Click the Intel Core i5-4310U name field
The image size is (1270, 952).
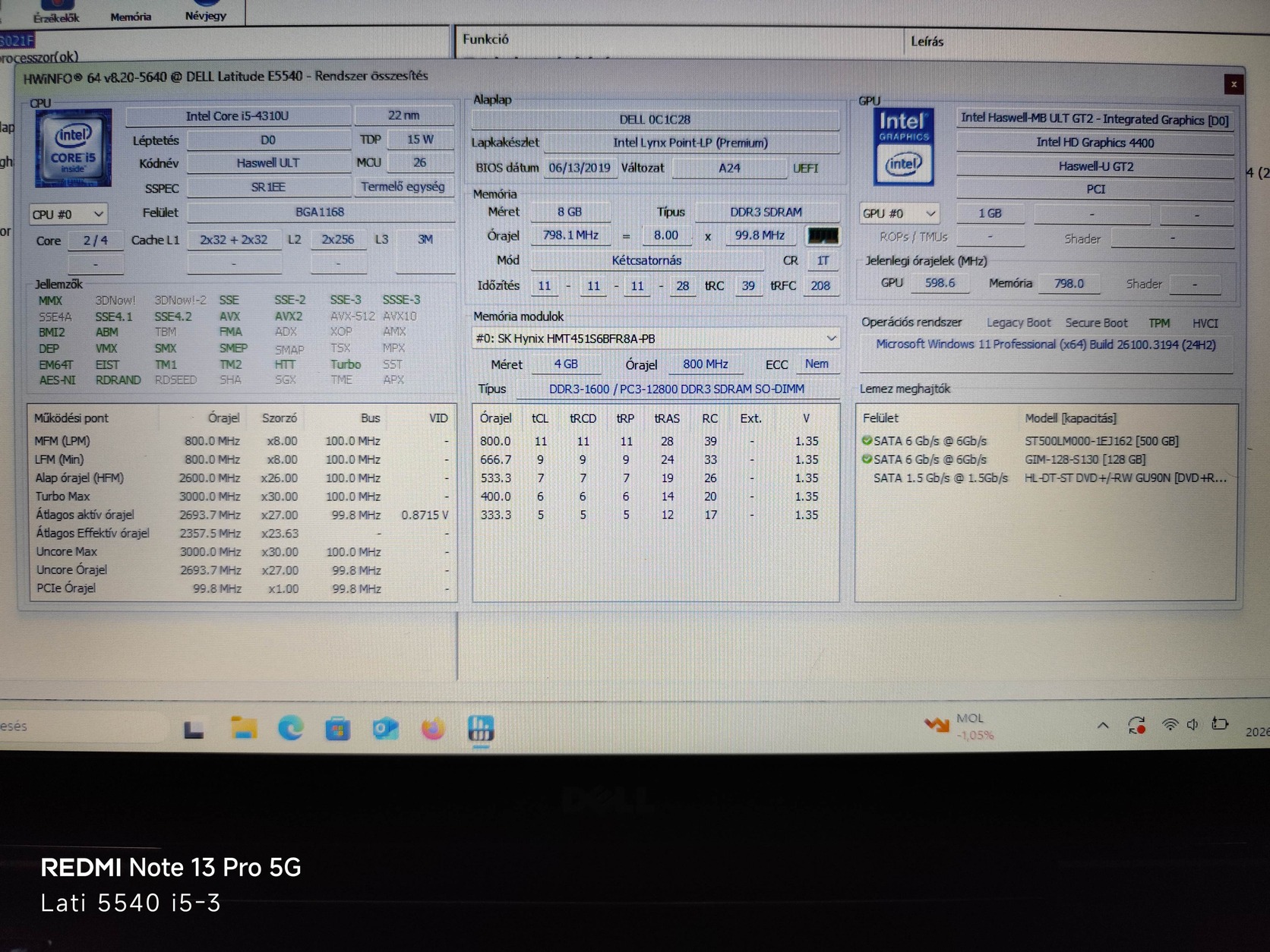(x=238, y=116)
